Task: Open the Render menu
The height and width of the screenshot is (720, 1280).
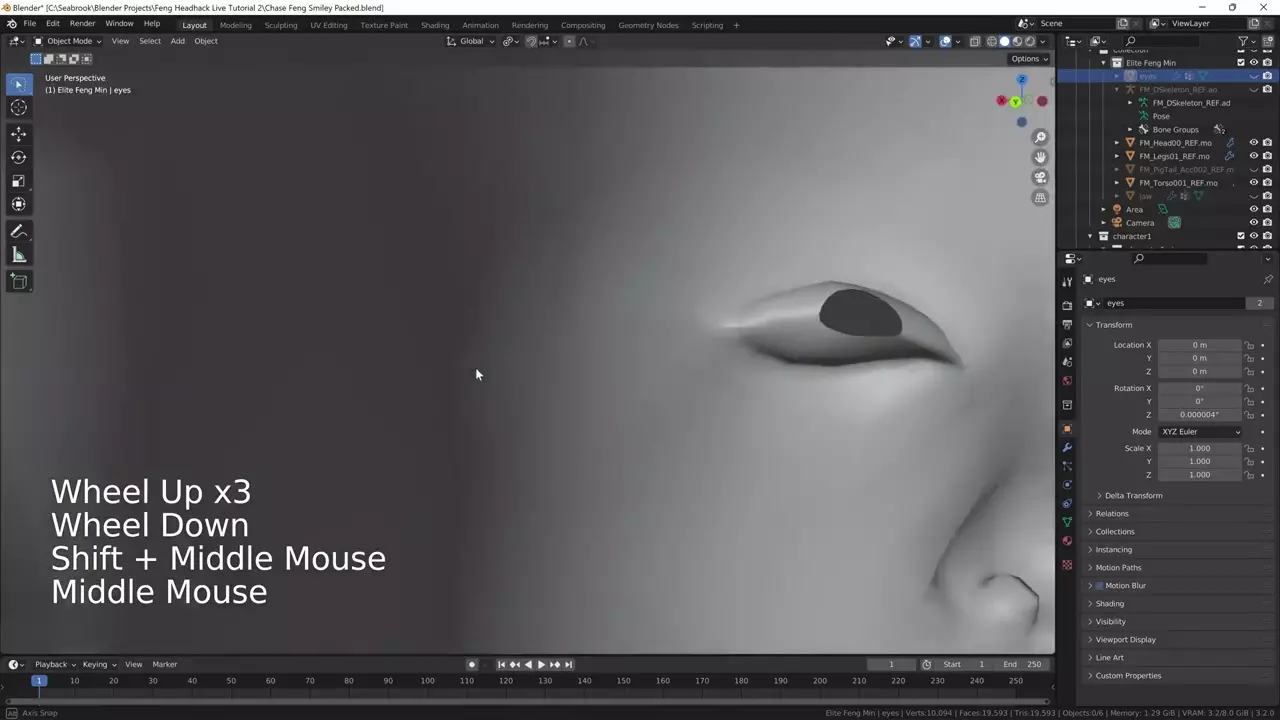Action: pos(82,24)
